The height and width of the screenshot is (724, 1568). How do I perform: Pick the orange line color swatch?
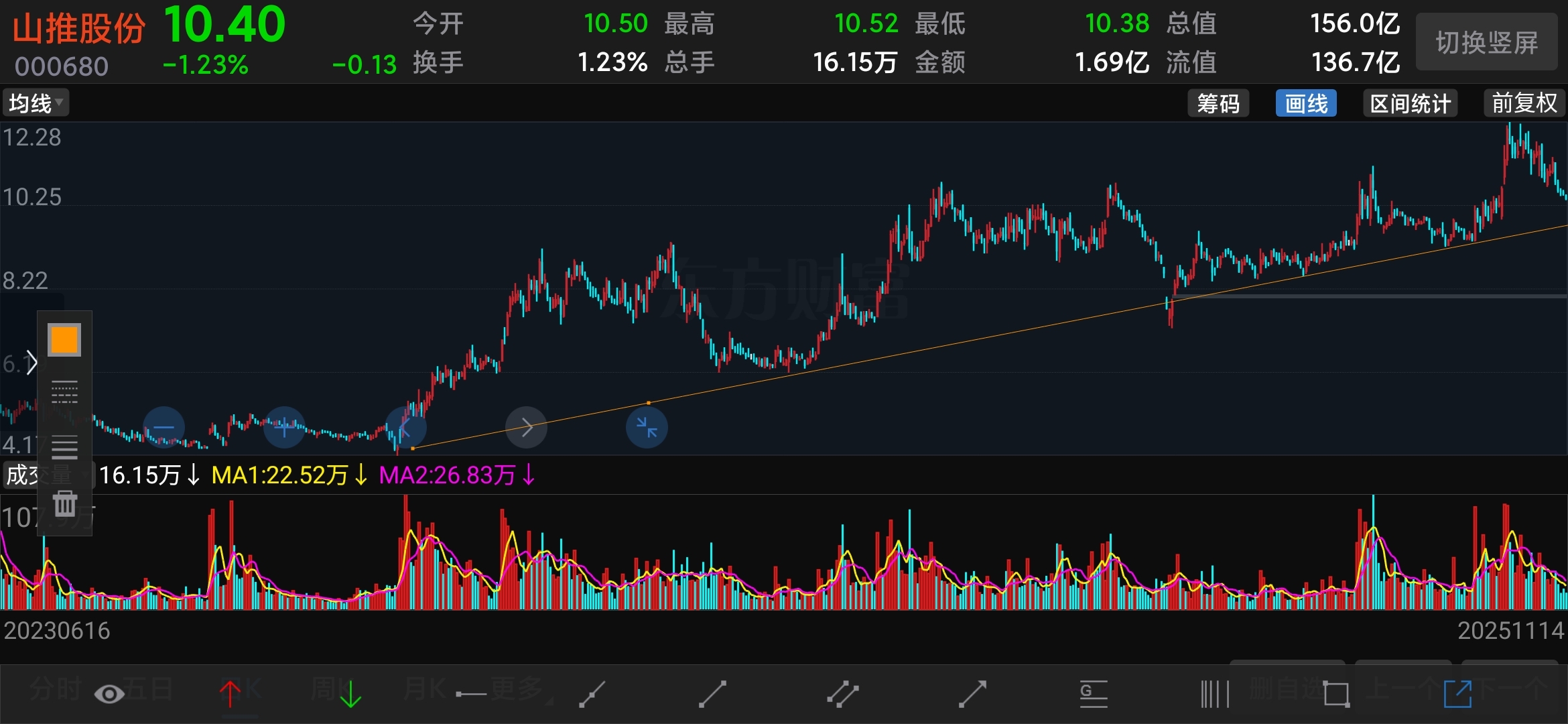click(x=64, y=340)
